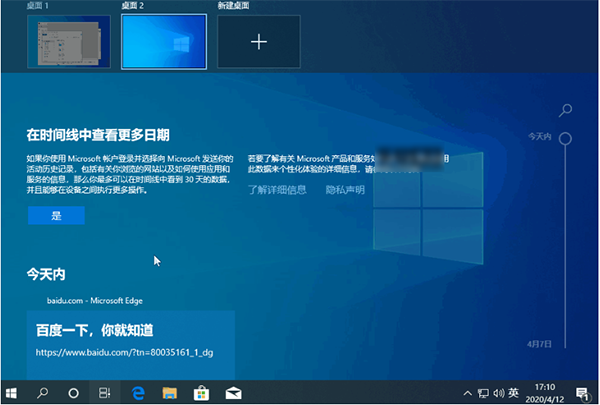Open the Windows Start menu
The height and width of the screenshot is (405, 600).
(x=14, y=393)
